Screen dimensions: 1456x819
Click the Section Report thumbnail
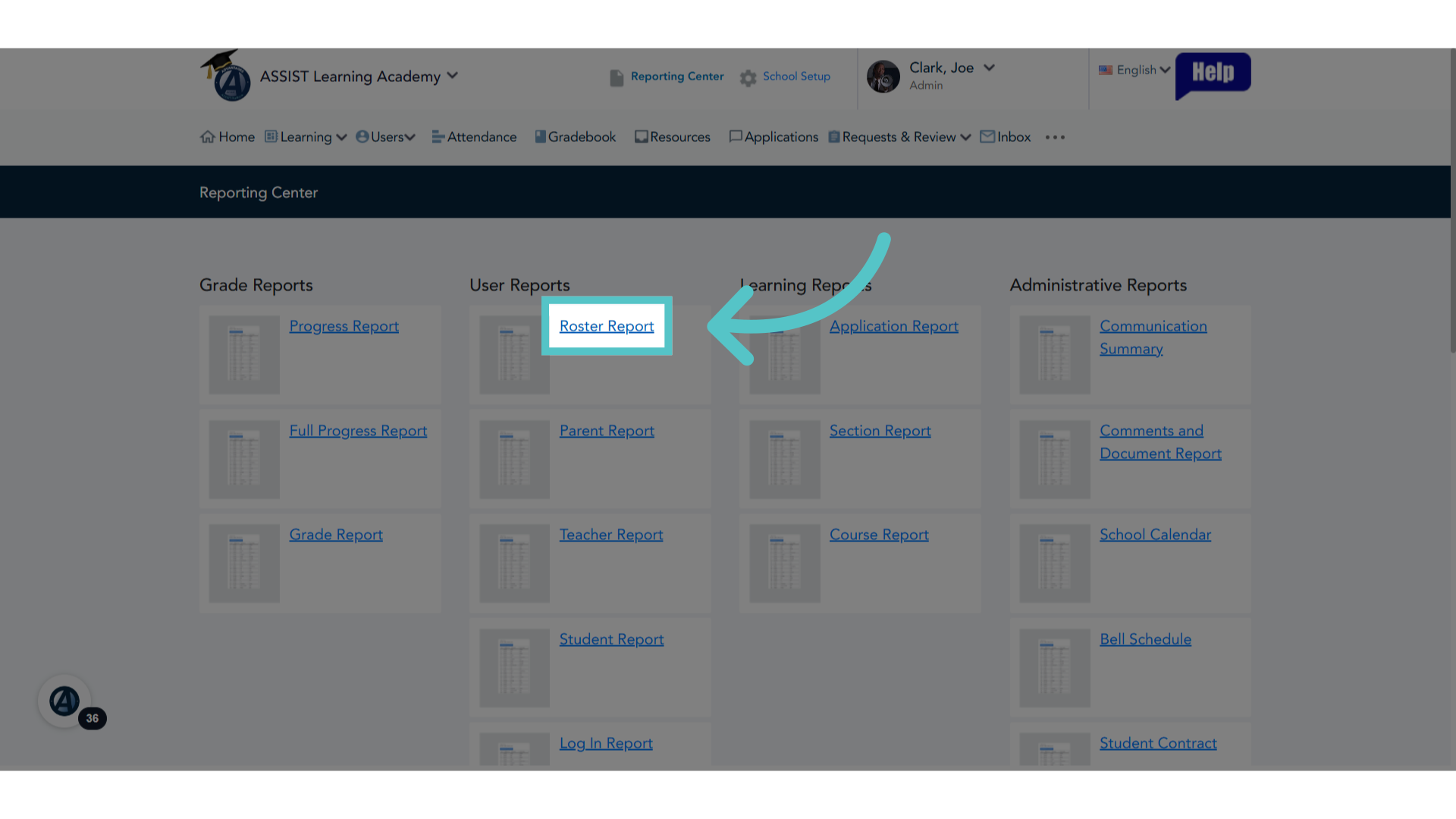(x=785, y=460)
